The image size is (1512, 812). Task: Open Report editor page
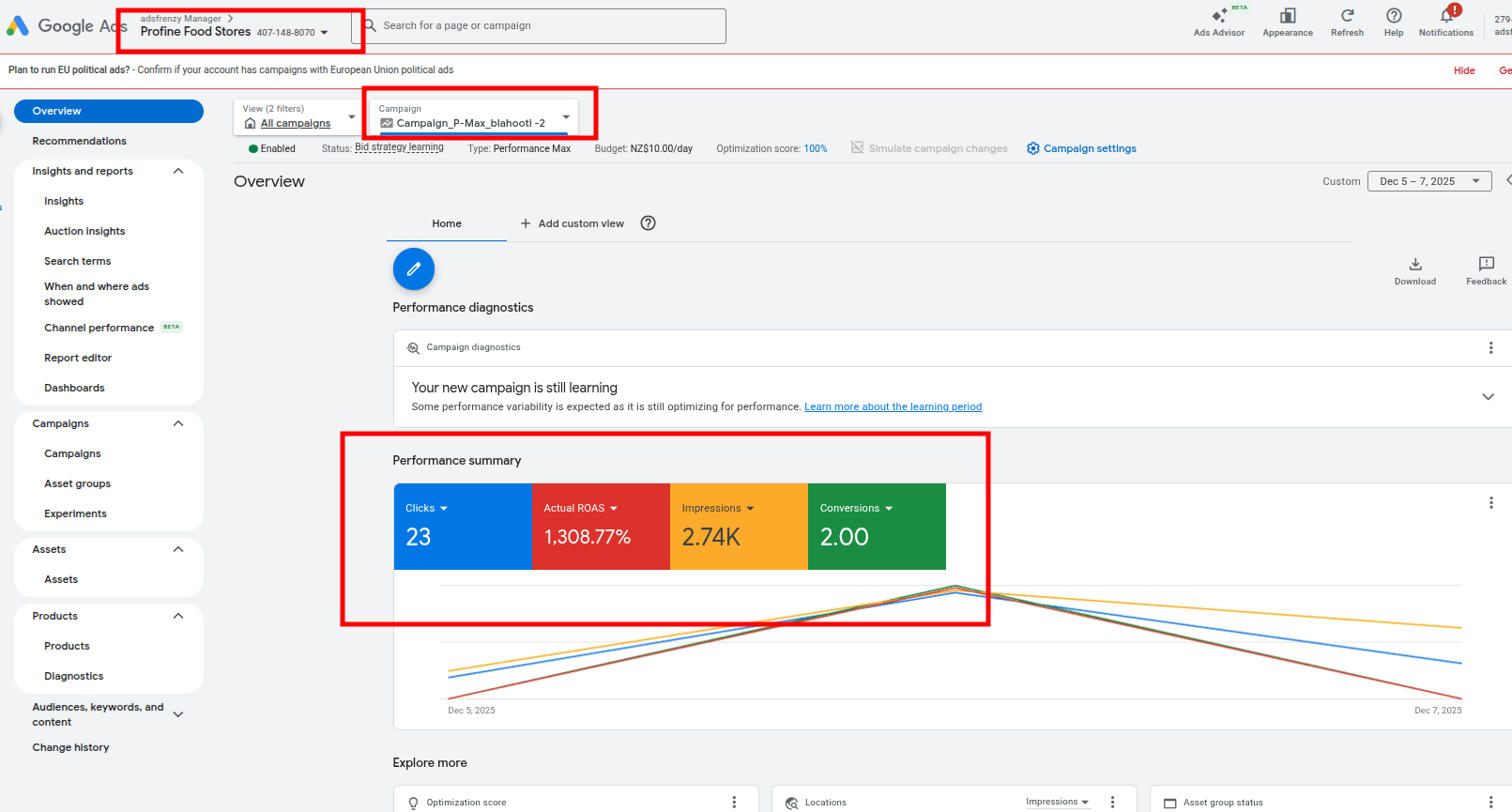pyautogui.click(x=78, y=358)
